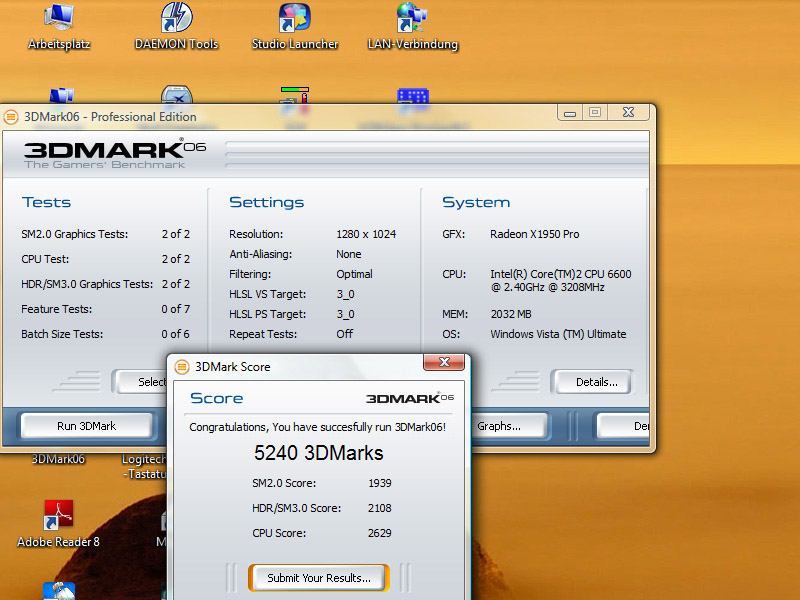This screenshot has width=800, height=600.
Task: Open the Studio Launcher shortcut
Action: (x=295, y=26)
